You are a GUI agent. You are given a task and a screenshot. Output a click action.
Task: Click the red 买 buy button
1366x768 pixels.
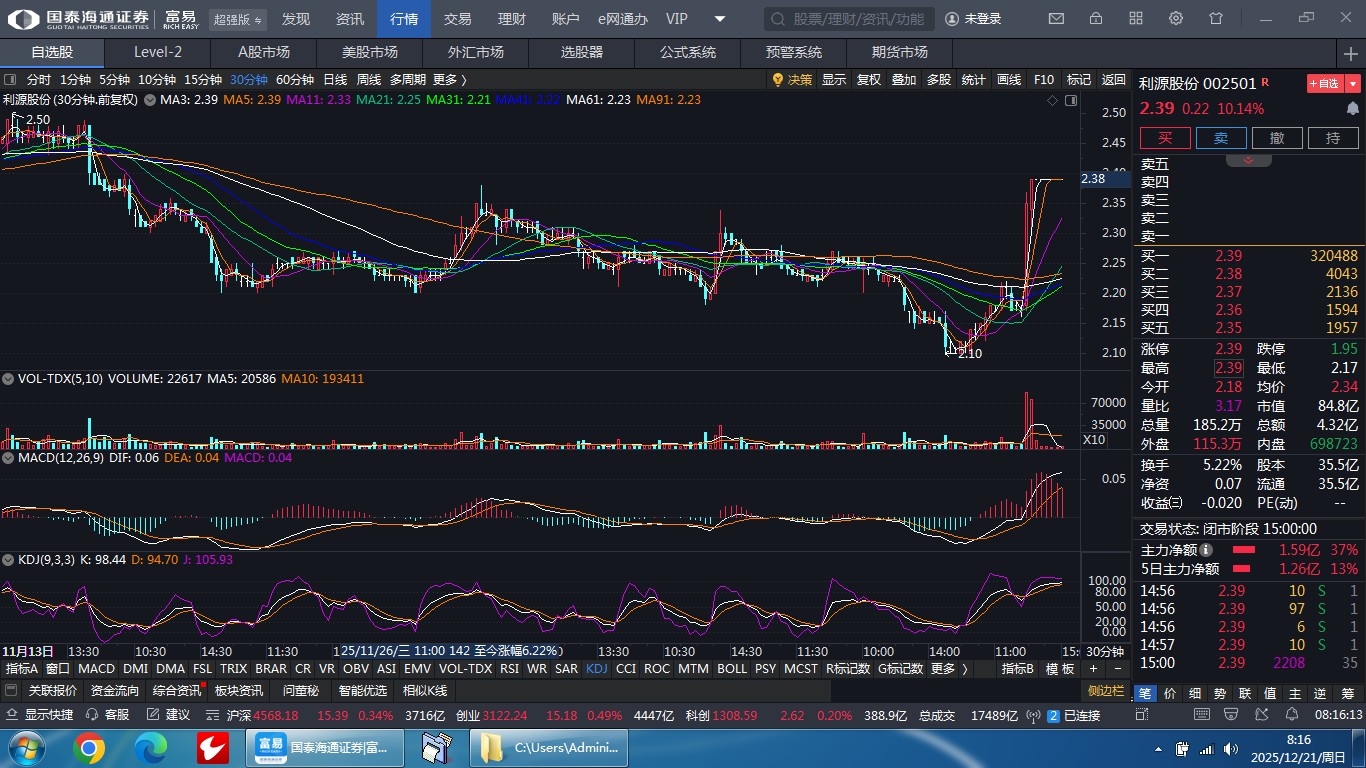click(x=1165, y=138)
